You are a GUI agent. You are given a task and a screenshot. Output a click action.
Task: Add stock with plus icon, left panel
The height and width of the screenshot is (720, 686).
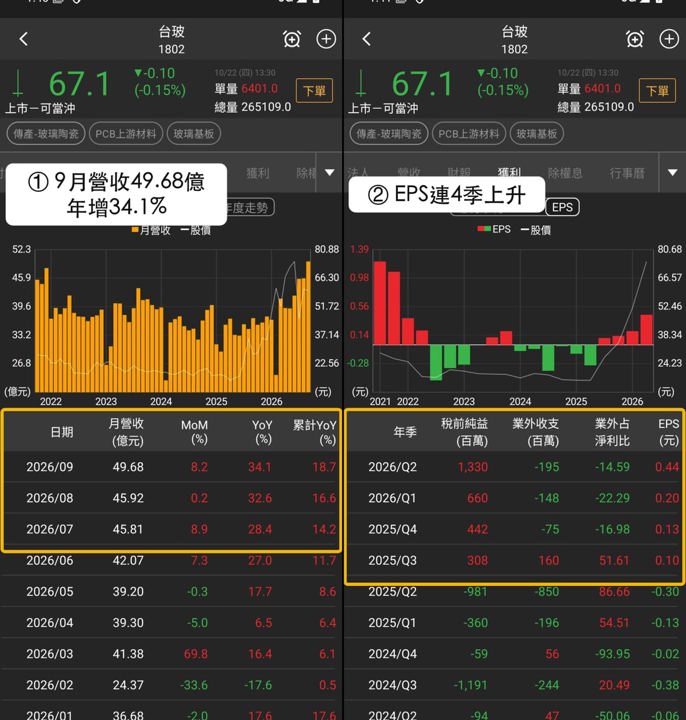coord(326,39)
